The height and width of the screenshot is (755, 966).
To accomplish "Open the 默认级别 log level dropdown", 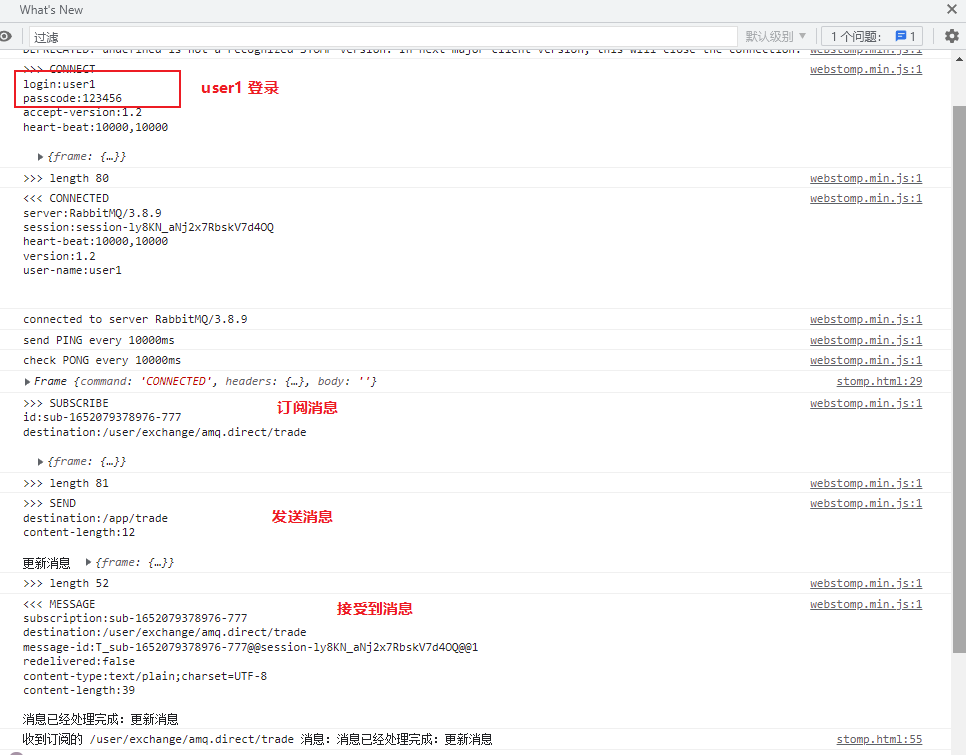I will 776,36.
